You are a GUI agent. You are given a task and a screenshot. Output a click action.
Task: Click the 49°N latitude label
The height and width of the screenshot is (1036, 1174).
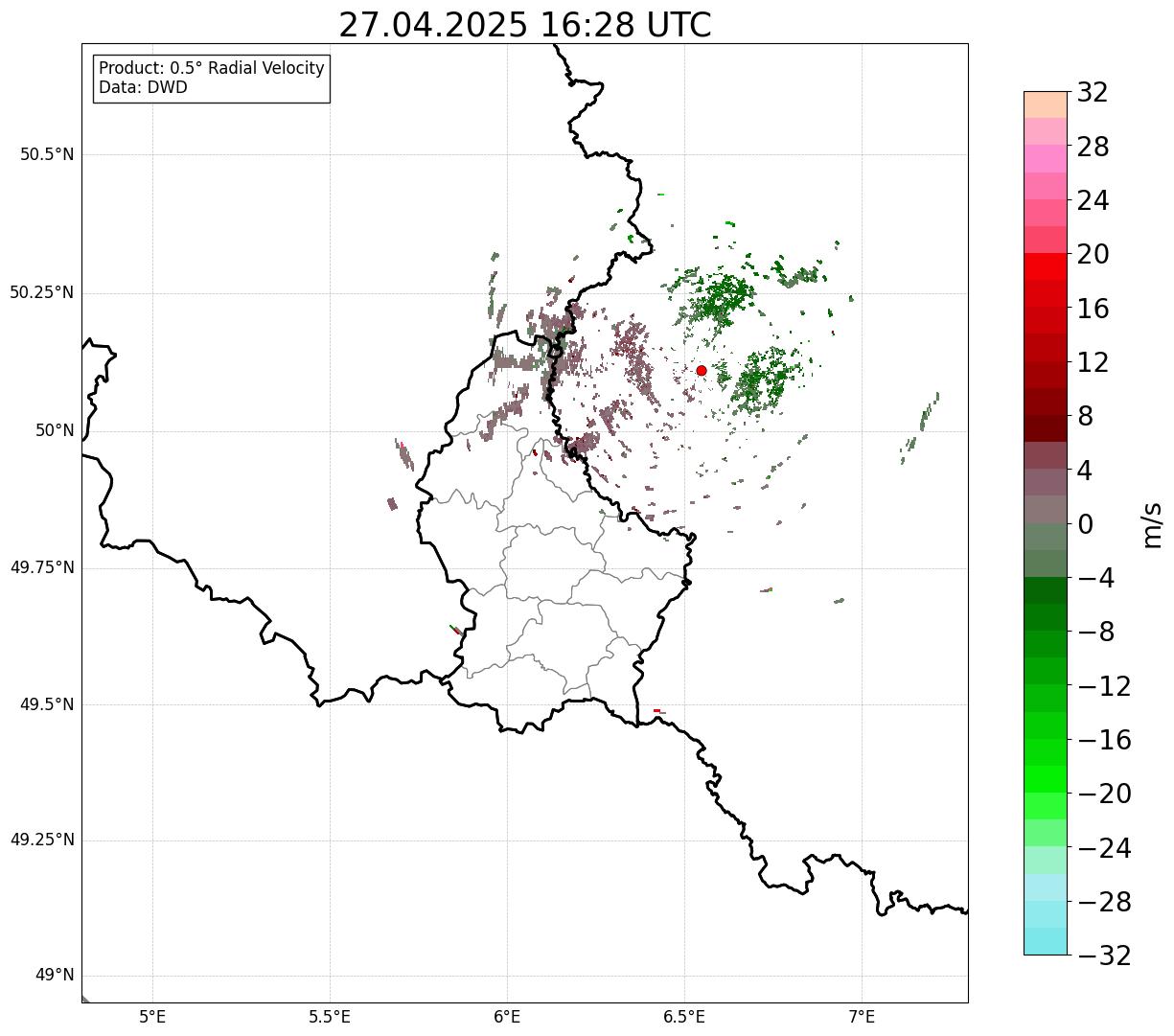pos(55,976)
